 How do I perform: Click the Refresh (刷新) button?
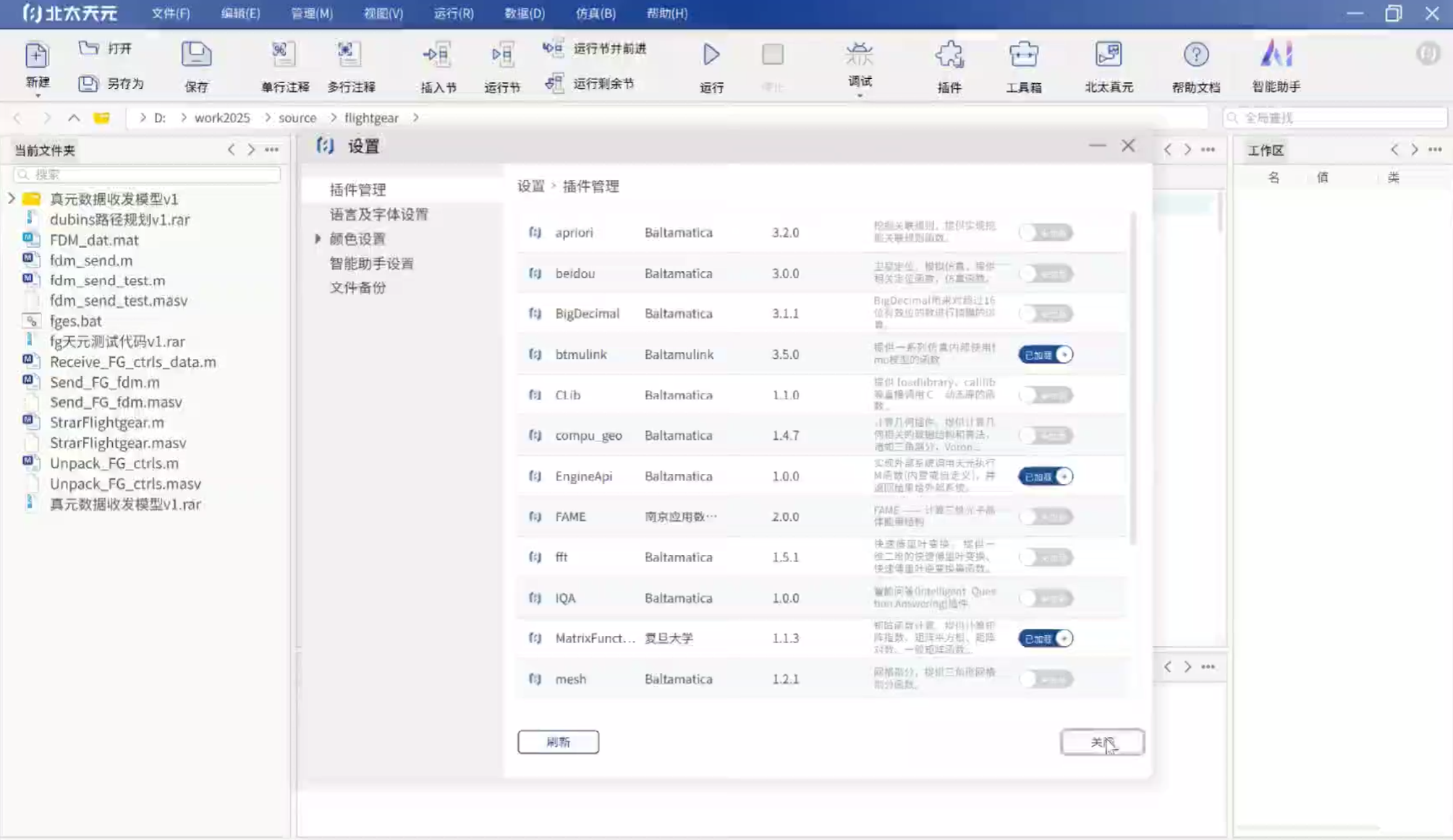pos(558,742)
